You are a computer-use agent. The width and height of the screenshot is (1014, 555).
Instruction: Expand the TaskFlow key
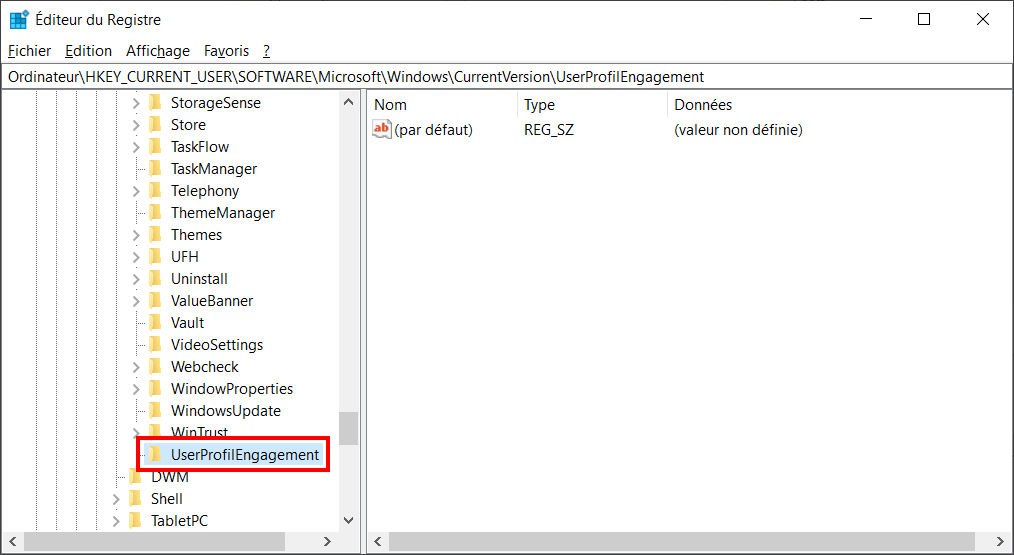136,147
